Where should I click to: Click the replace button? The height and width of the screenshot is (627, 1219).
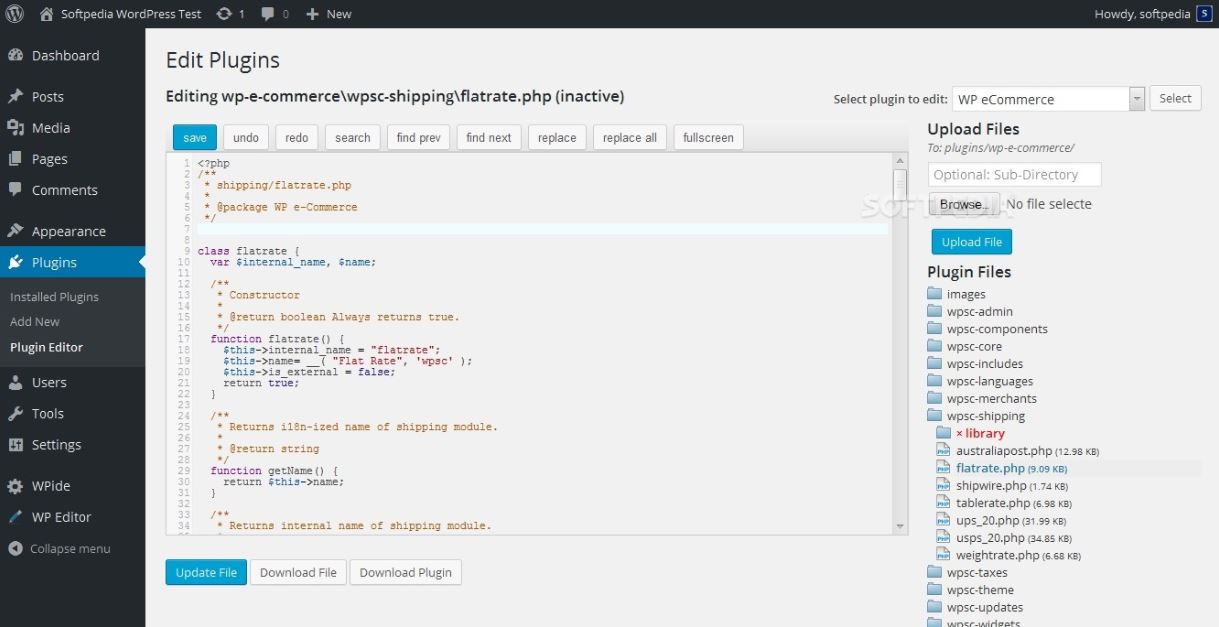557,138
